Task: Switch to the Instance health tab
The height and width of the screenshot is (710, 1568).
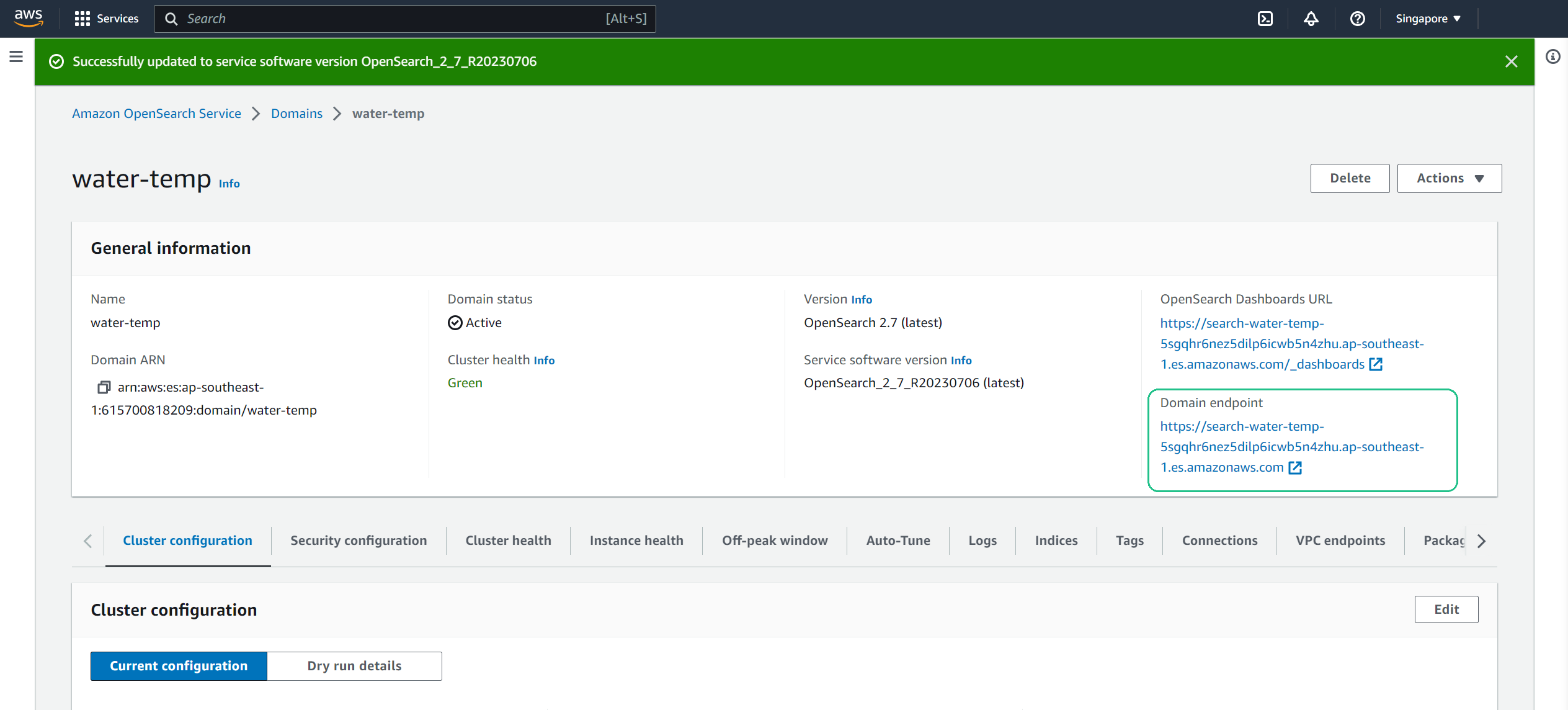Action: point(636,541)
